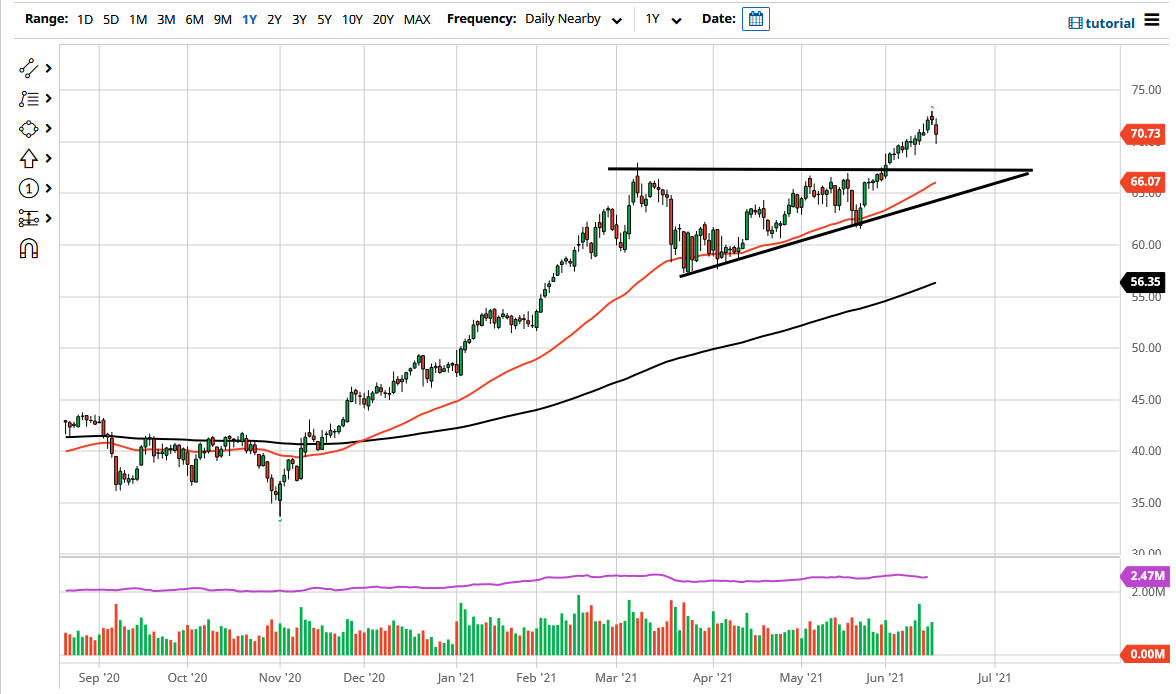The image size is (1176, 694).
Task: Click the 3M range button
Action: coord(165,18)
